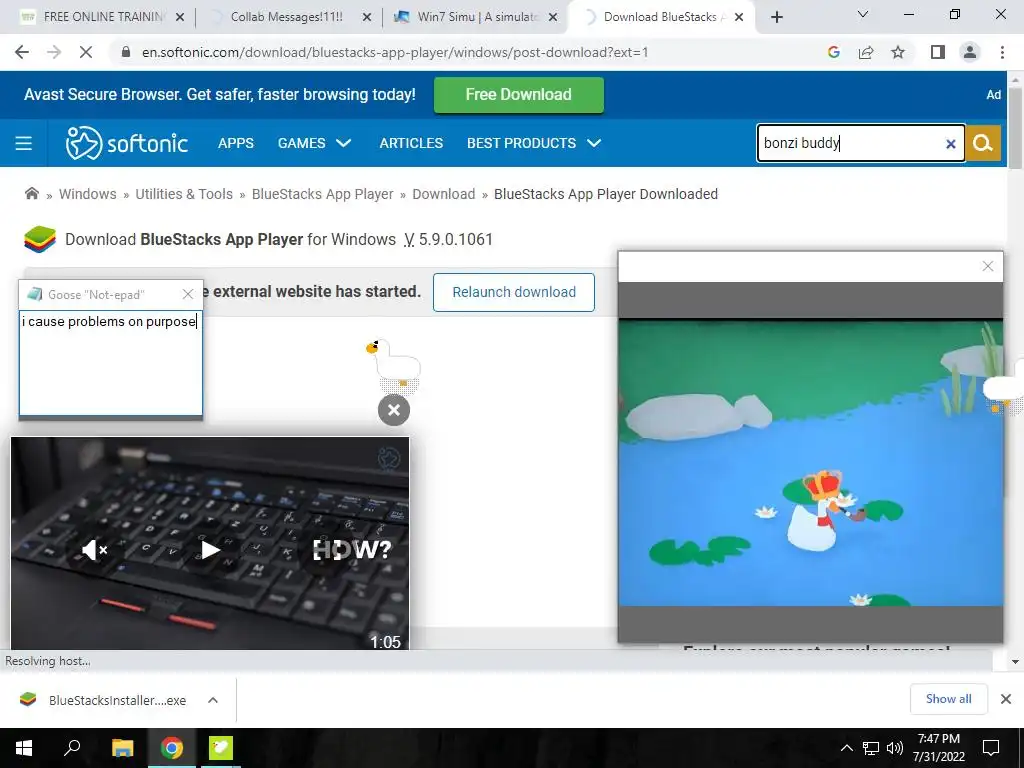Click the Download breadcrumb link
This screenshot has height=768, width=1024.
point(443,194)
